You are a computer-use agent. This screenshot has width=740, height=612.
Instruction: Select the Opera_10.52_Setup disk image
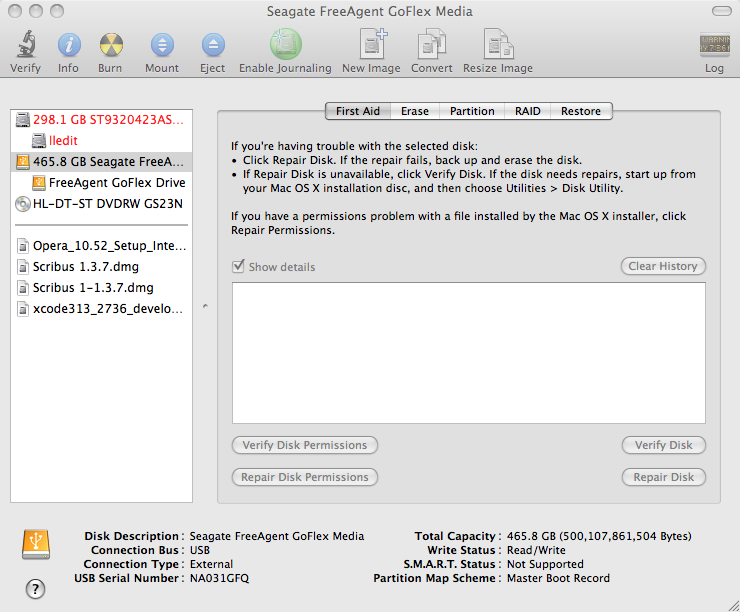click(x=101, y=246)
